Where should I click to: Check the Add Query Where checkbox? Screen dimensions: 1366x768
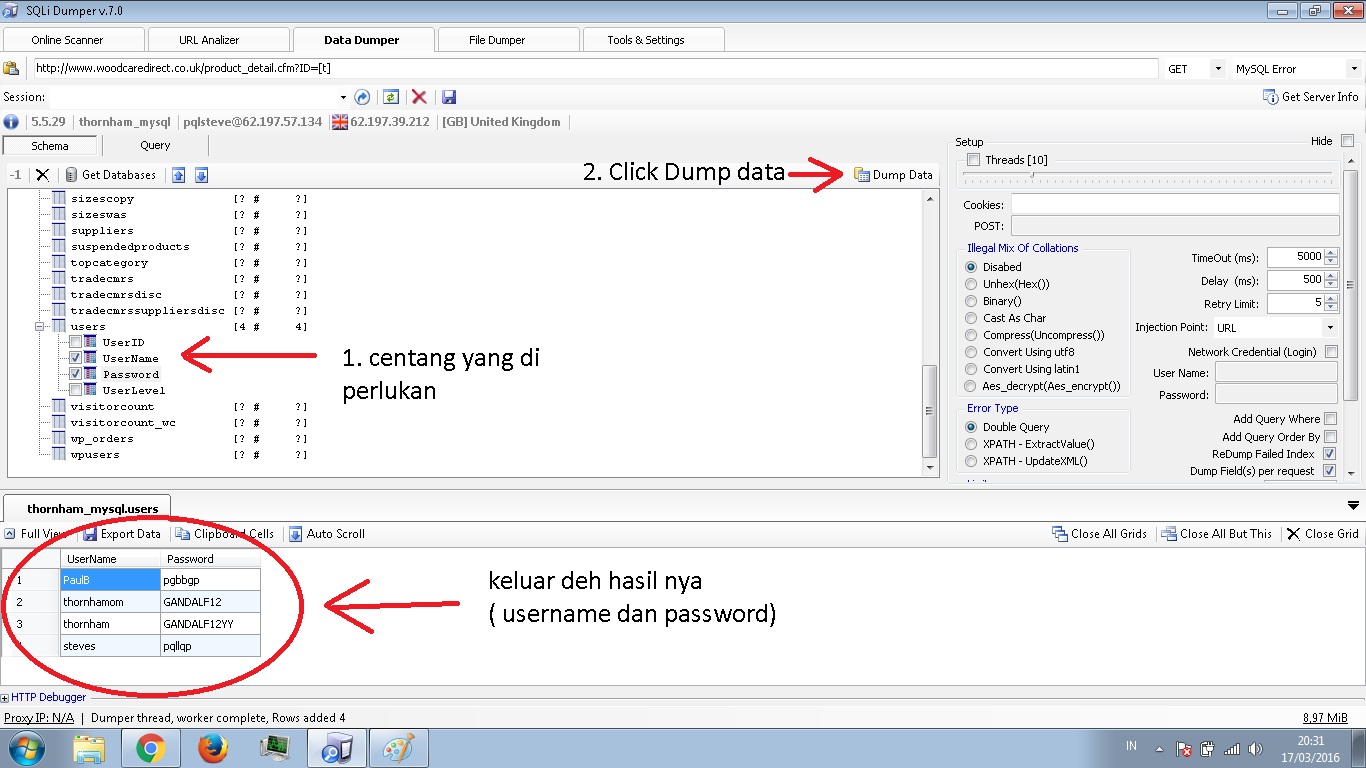(x=1330, y=419)
